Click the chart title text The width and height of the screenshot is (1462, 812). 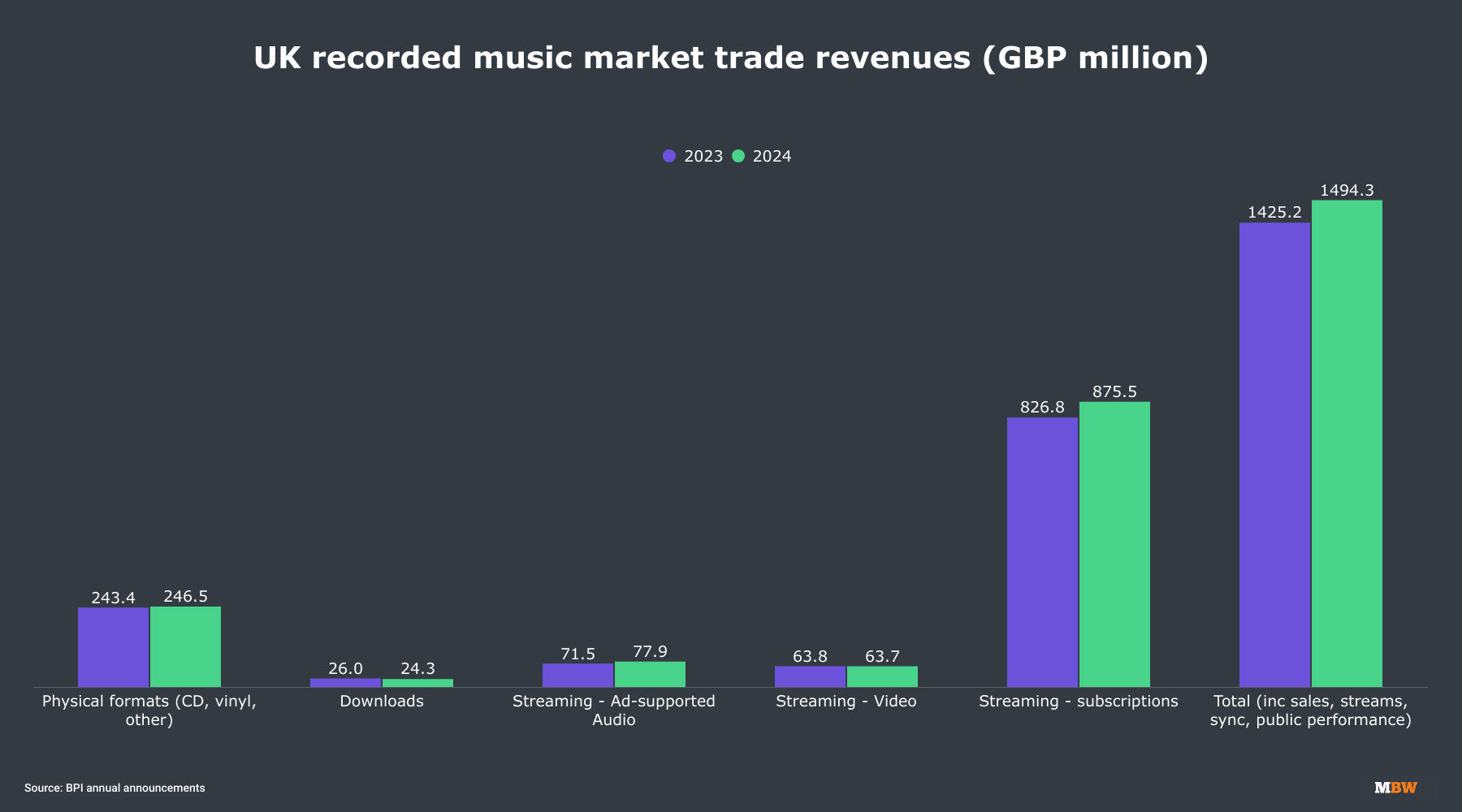[731, 58]
